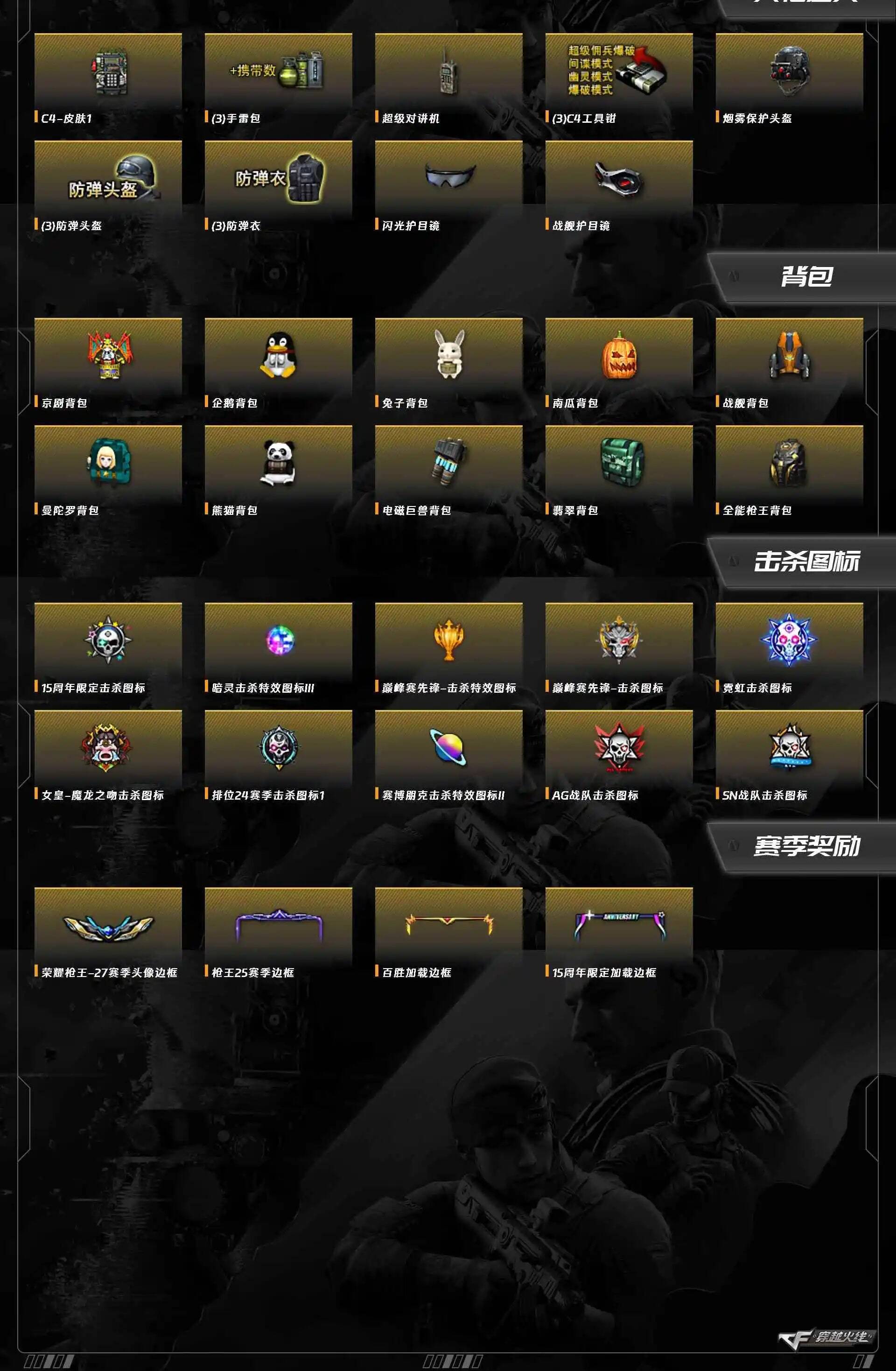Click the 穿越火线 CF logo
Viewport: 896px width, 1371px height.
pyautogui.click(x=825, y=1337)
